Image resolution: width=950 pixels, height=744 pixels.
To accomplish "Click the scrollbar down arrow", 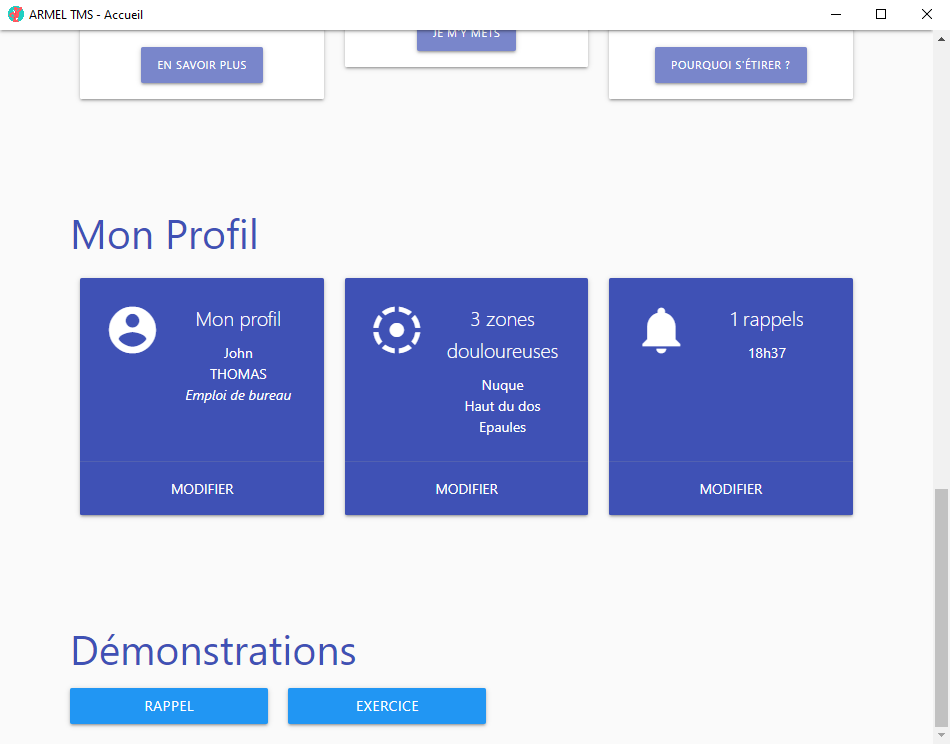I will (x=941, y=735).
